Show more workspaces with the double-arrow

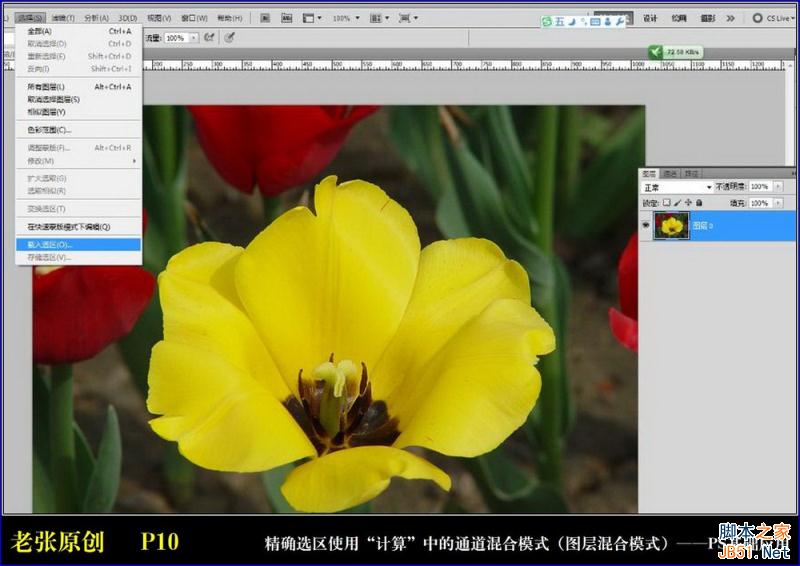click(731, 18)
